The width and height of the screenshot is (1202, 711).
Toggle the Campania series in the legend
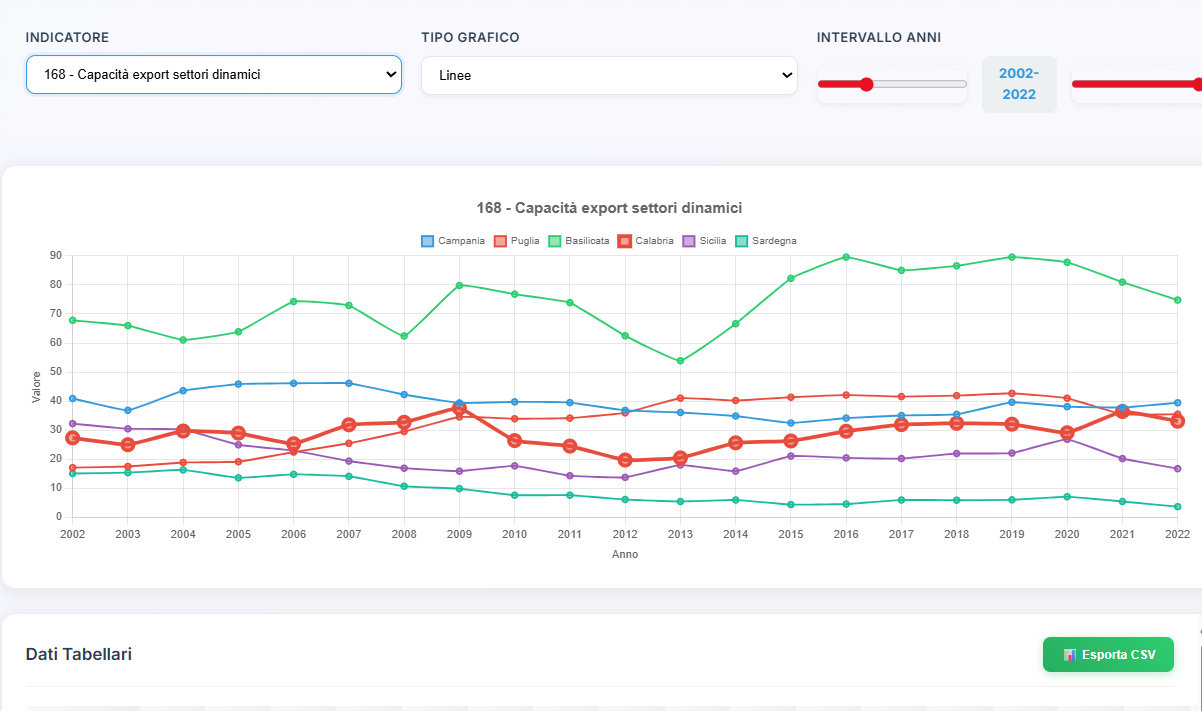tap(454, 241)
